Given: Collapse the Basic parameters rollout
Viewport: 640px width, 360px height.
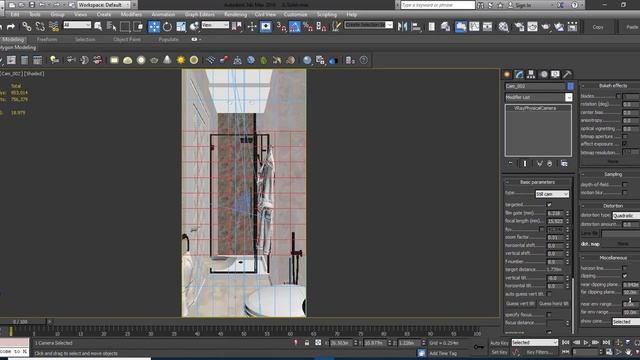Looking at the screenshot, I should pos(537,182).
